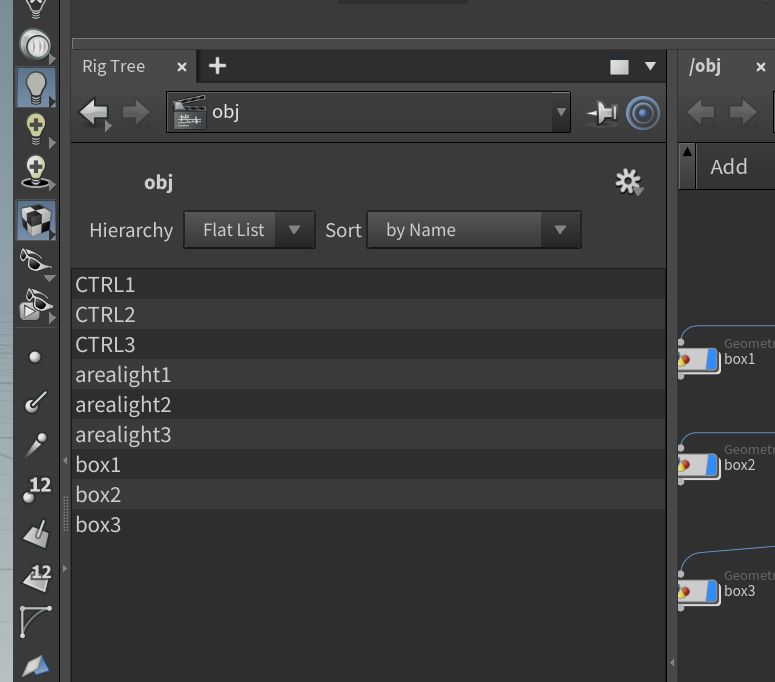Select CTRL3 in the rig list

pyautogui.click(x=368, y=344)
